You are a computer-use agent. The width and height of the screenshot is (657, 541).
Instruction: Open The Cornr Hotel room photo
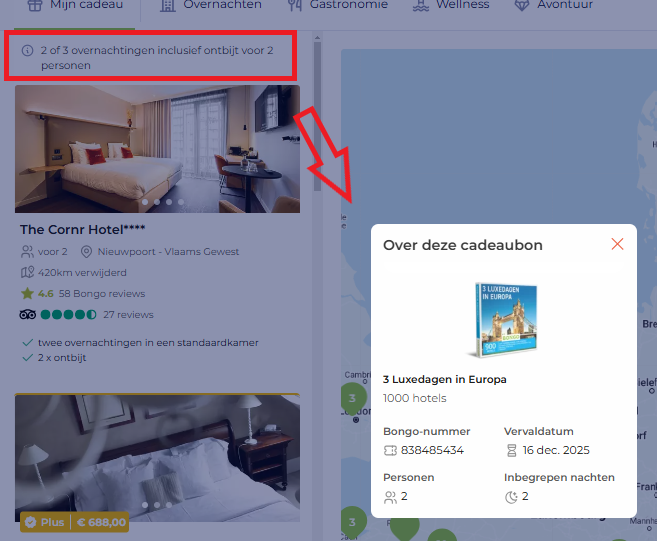pos(158,149)
